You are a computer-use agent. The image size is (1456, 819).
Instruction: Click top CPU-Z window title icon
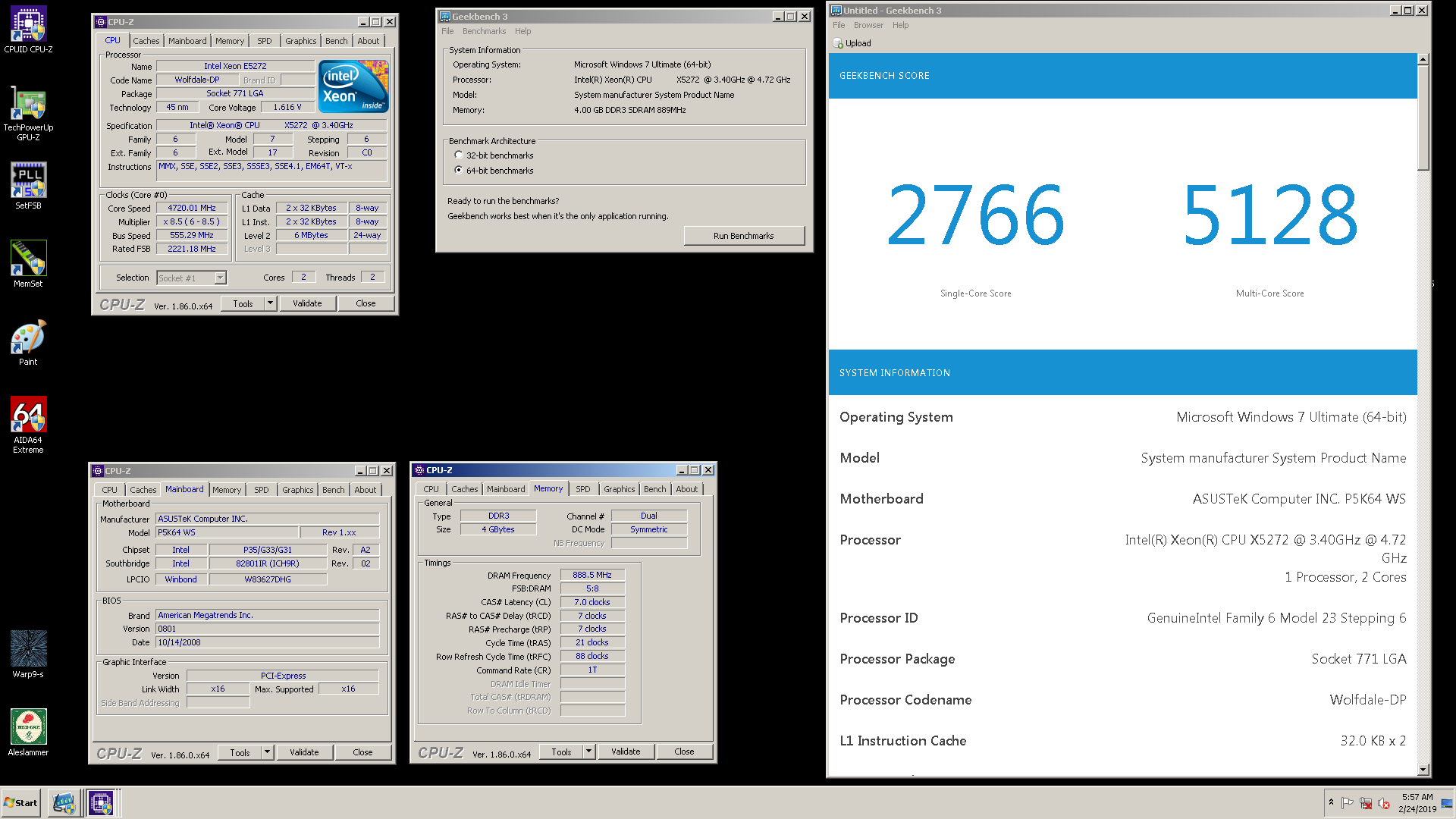100,22
